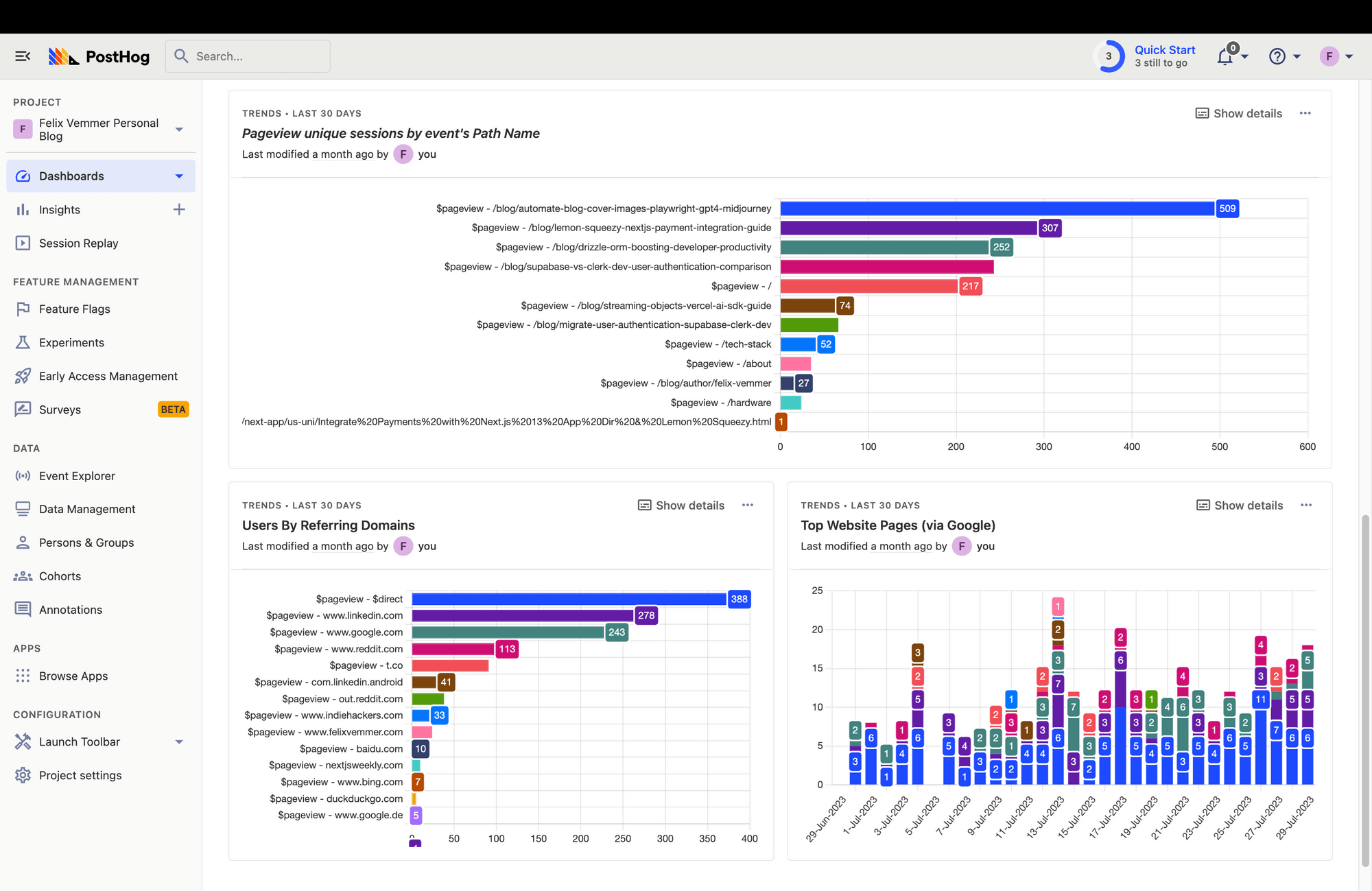Click the notification bell icon
The image size is (1372, 891).
tap(1225, 56)
